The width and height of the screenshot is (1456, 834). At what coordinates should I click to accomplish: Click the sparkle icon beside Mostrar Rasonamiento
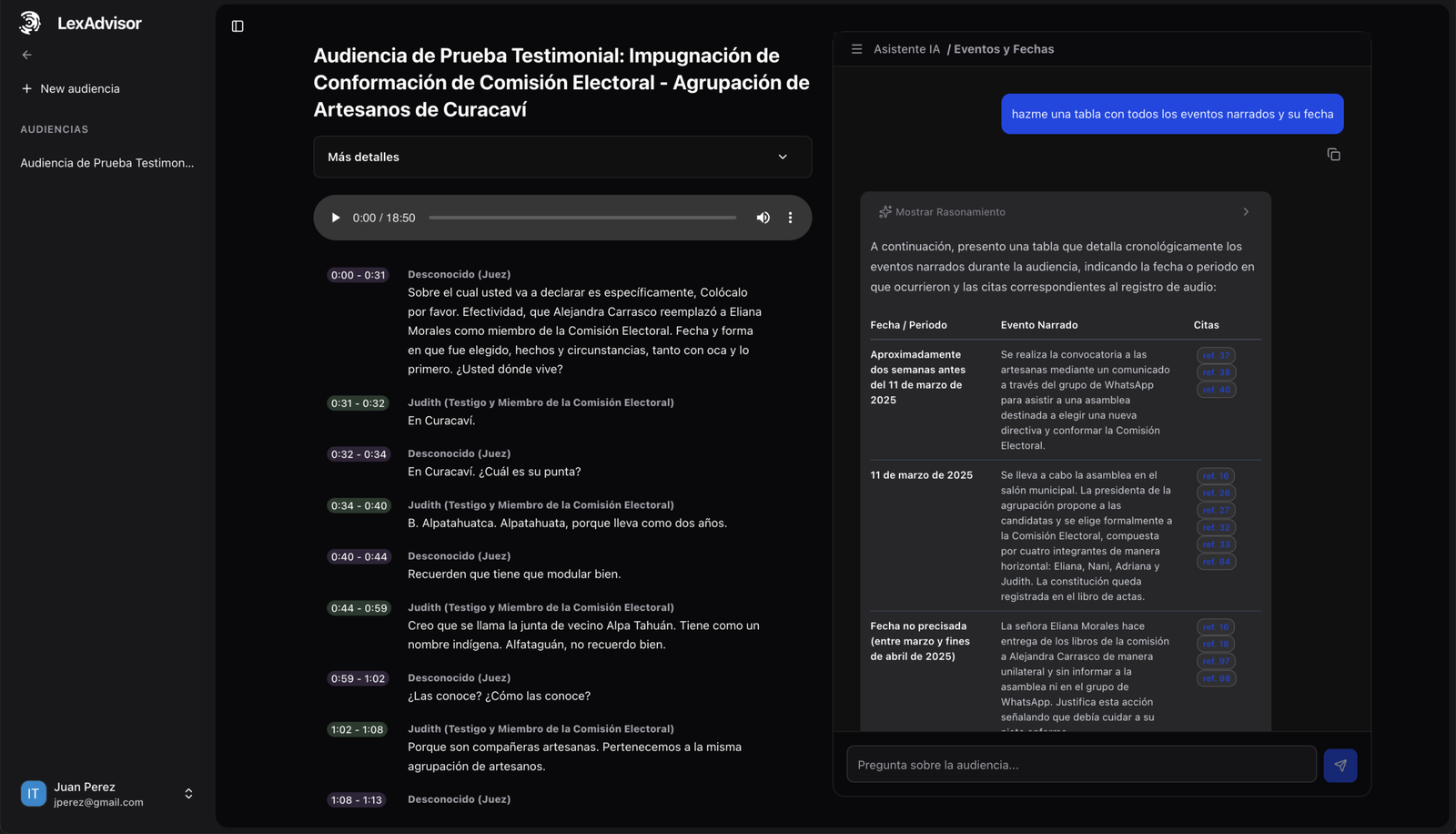(885, 212)
